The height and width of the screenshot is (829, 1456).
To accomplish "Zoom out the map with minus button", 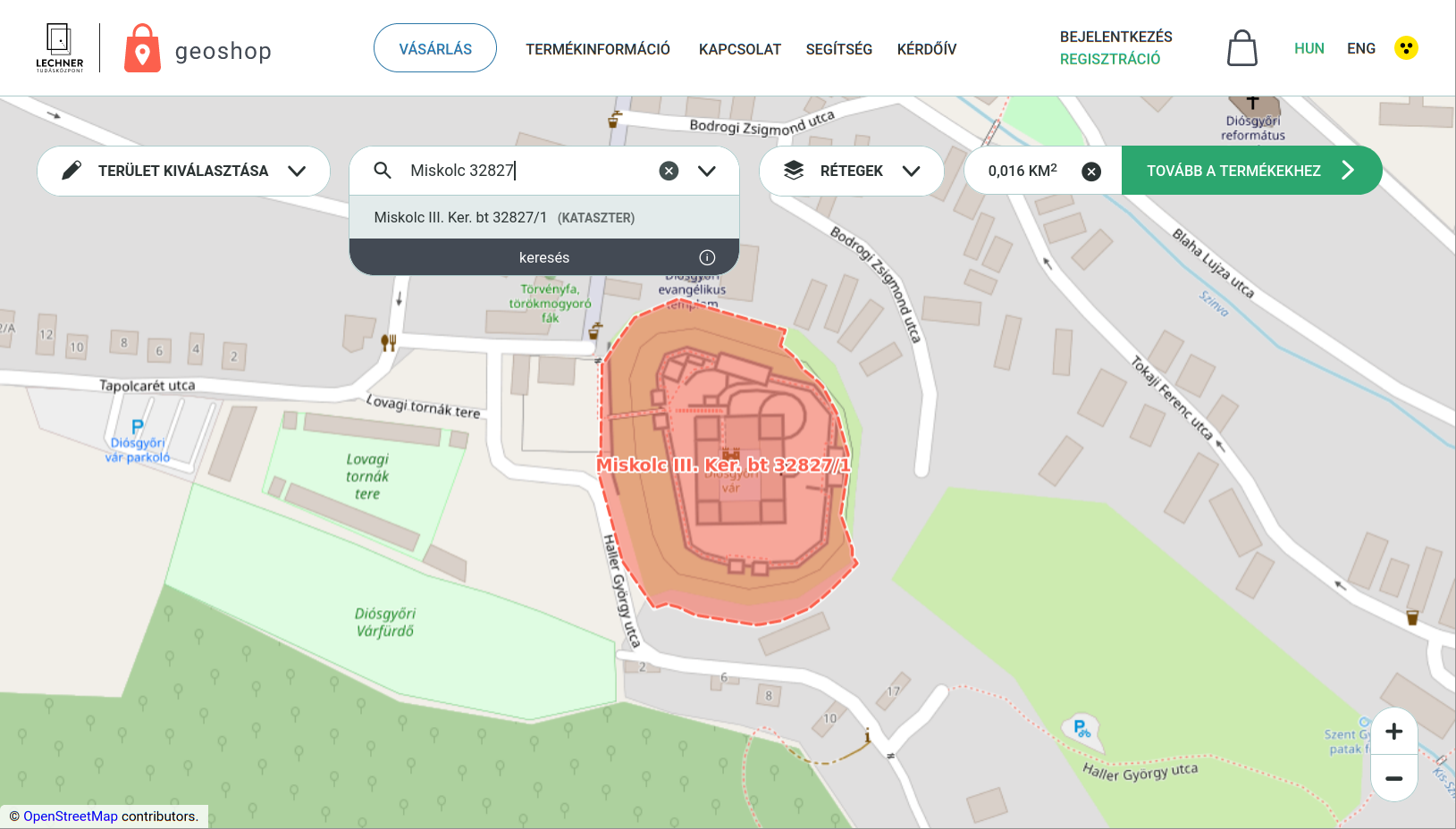I will click(1394, 778).
